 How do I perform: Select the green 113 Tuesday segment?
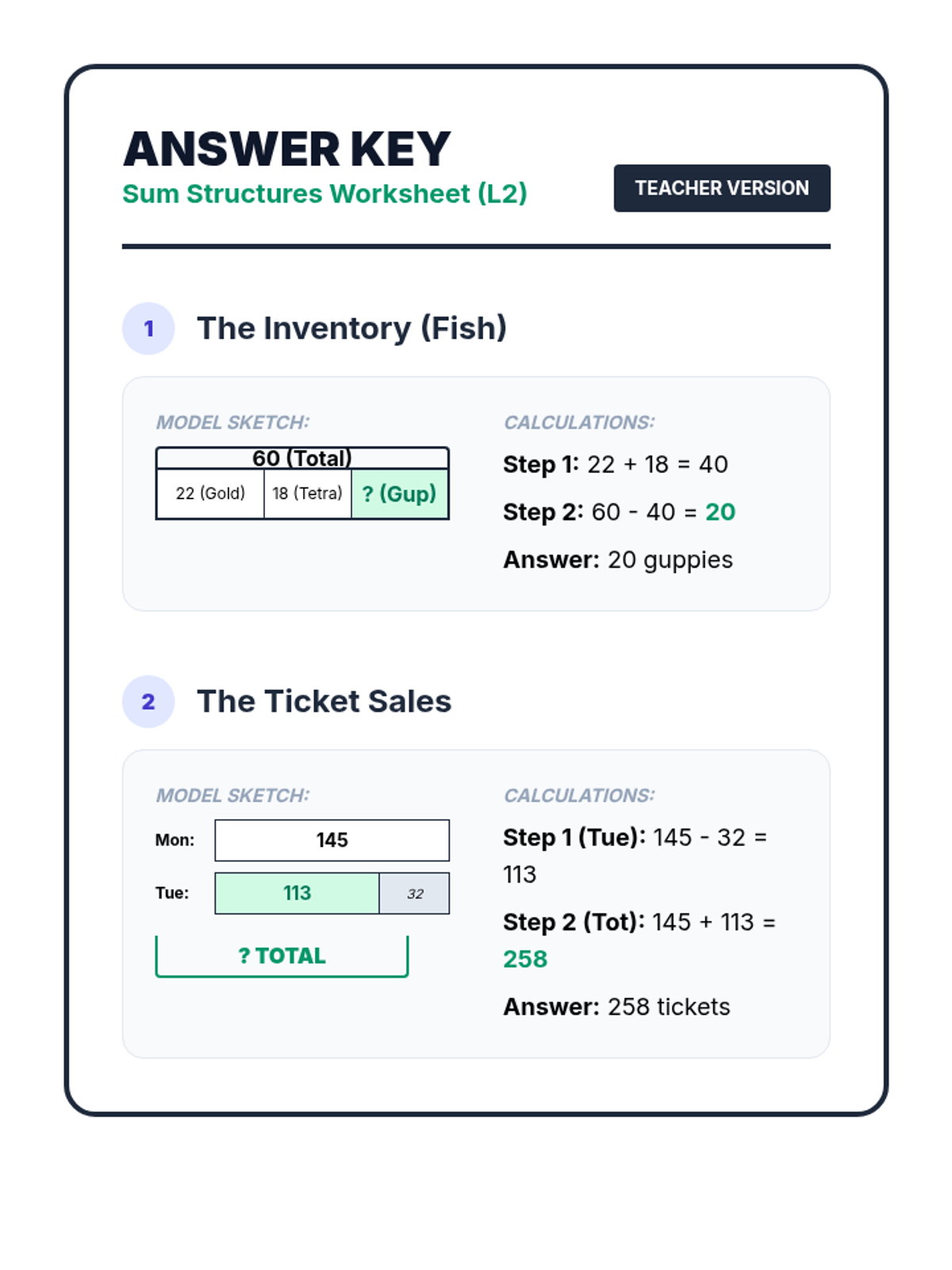click(x=297, y=893)
